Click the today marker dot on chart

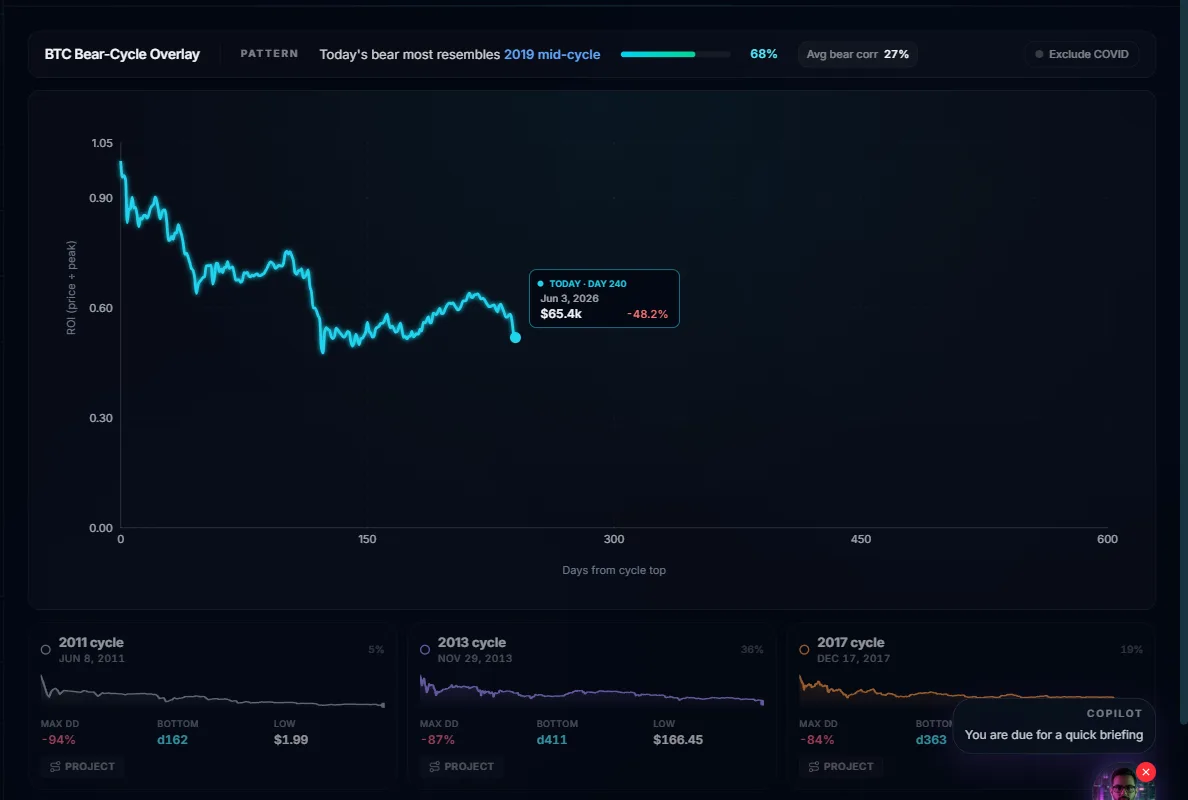click(515, 337)
